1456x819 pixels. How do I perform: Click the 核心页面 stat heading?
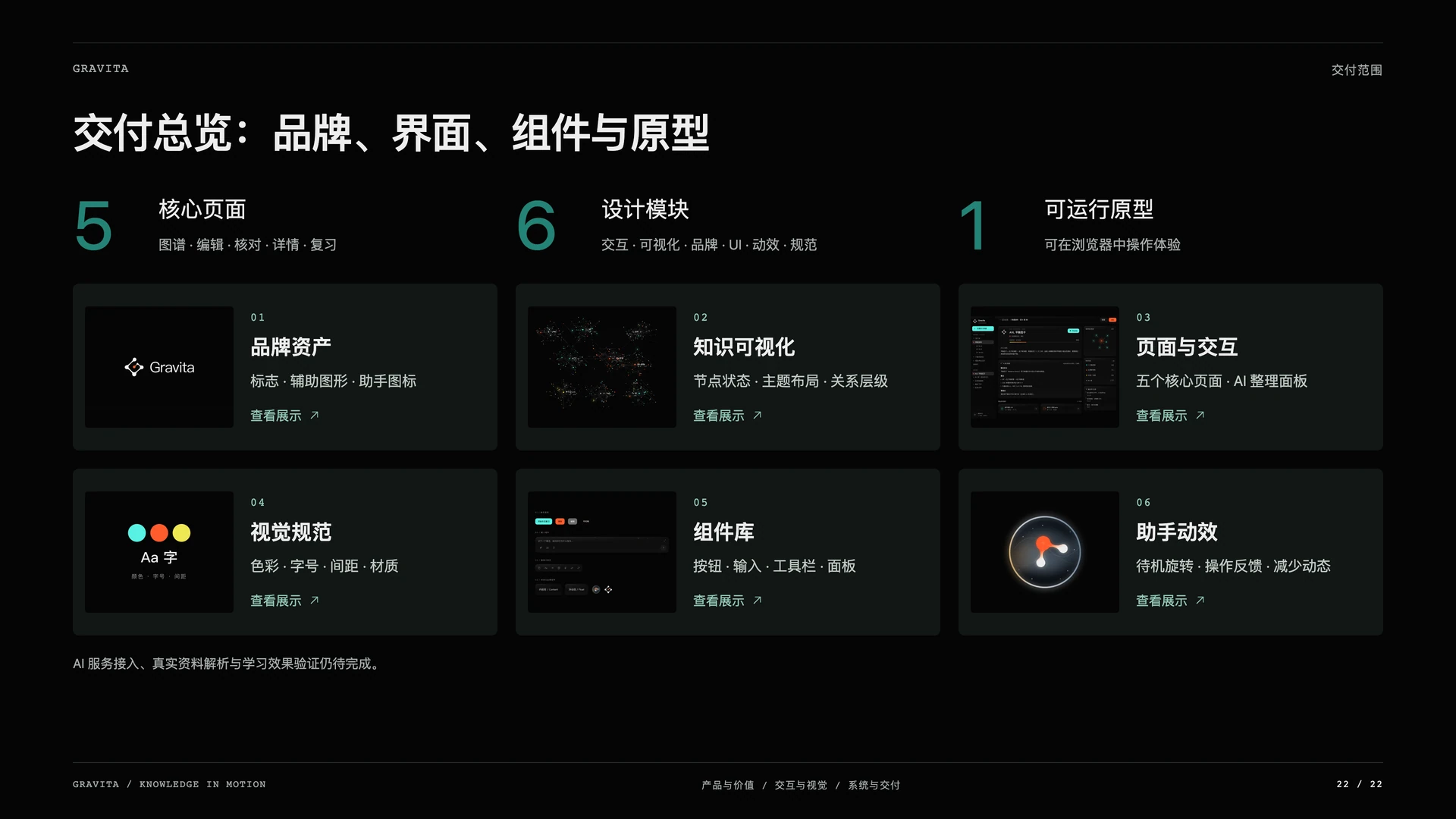pos(202,209)
